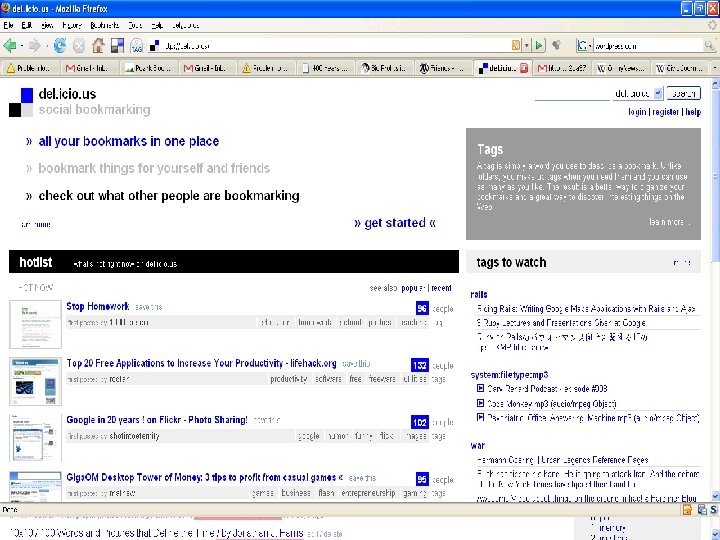
Task: Click the toolbar icon left of search engine box
Action: tap(557, 45)
